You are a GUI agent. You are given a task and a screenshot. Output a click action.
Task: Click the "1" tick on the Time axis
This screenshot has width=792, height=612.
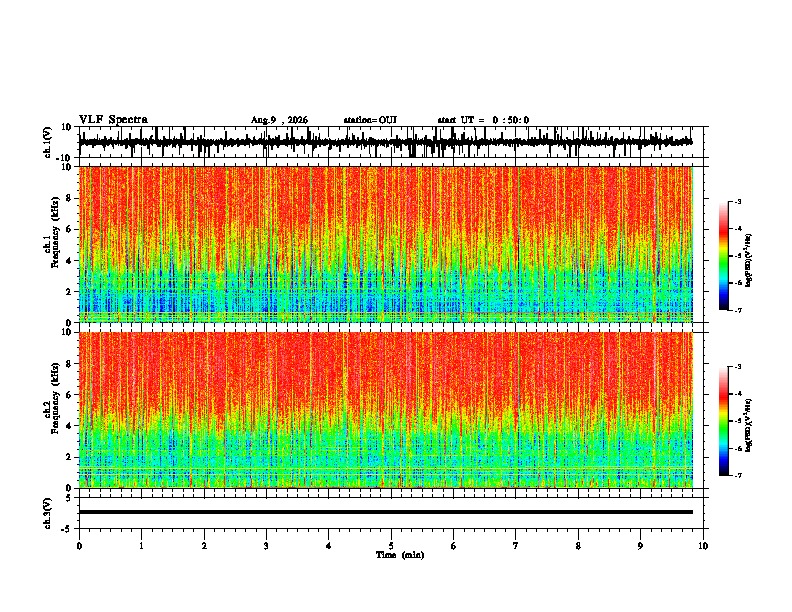[141, 546]
